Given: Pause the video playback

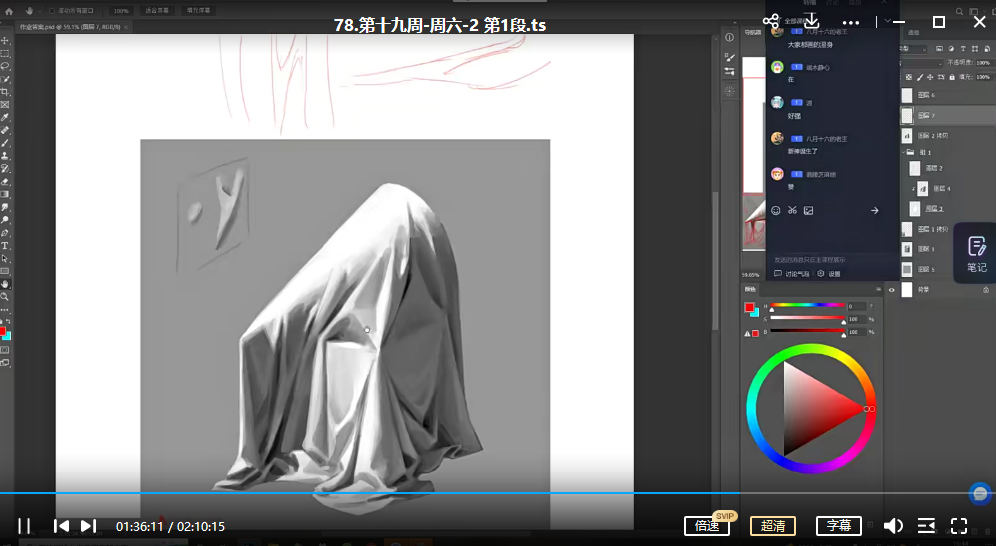Looking at the screenshot, I should coord(24,526).
